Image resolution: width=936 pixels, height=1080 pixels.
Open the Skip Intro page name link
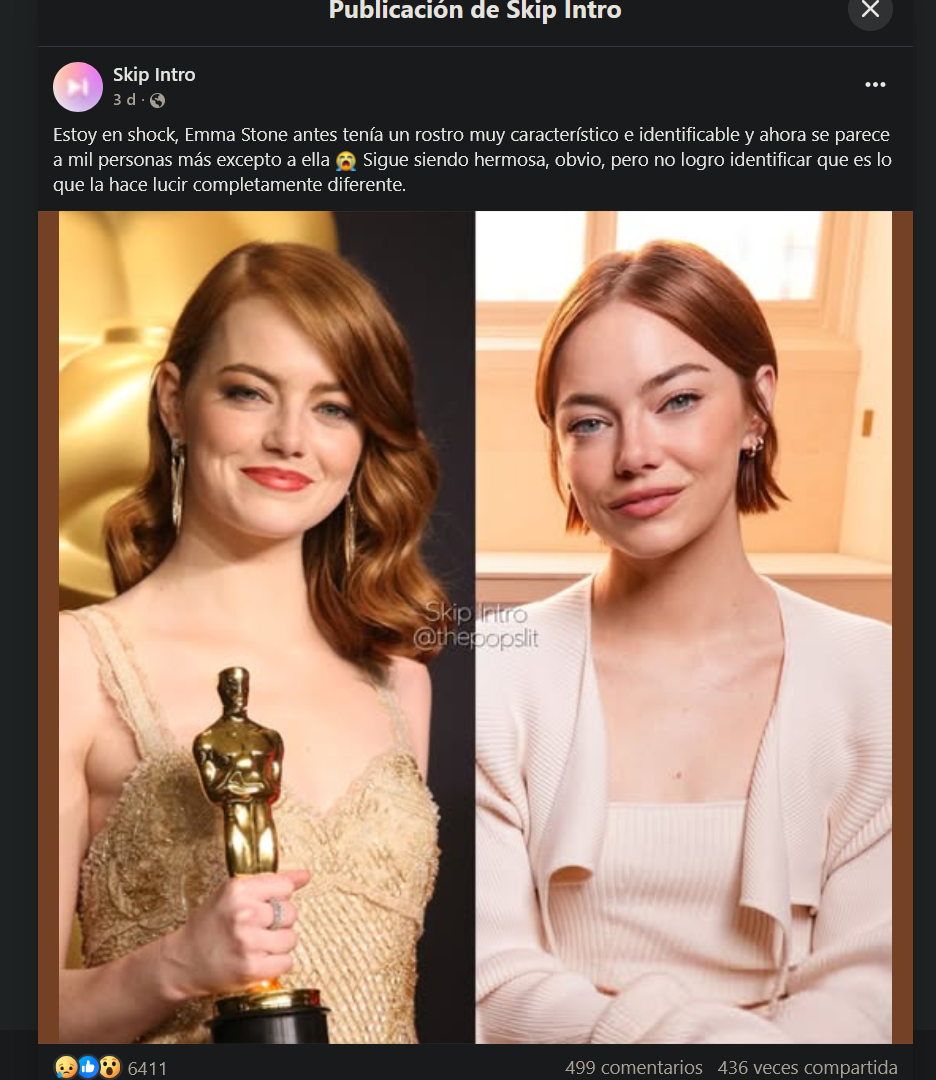(154, 75)
